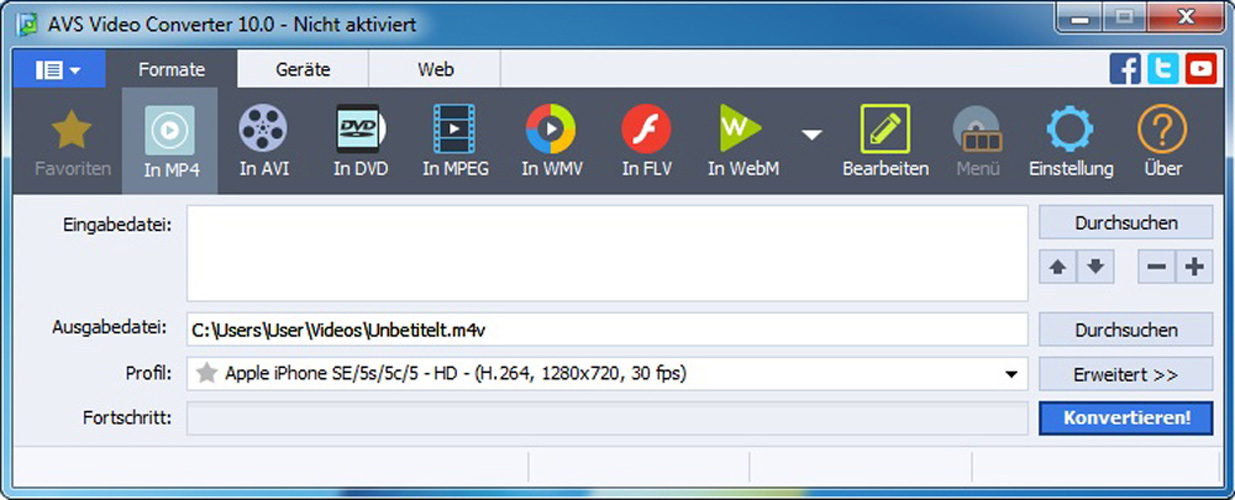Image resolution: width=1235 pixels, height=500 pixels.
Task: Open the Profil dropdown list
Action: 1010,375
